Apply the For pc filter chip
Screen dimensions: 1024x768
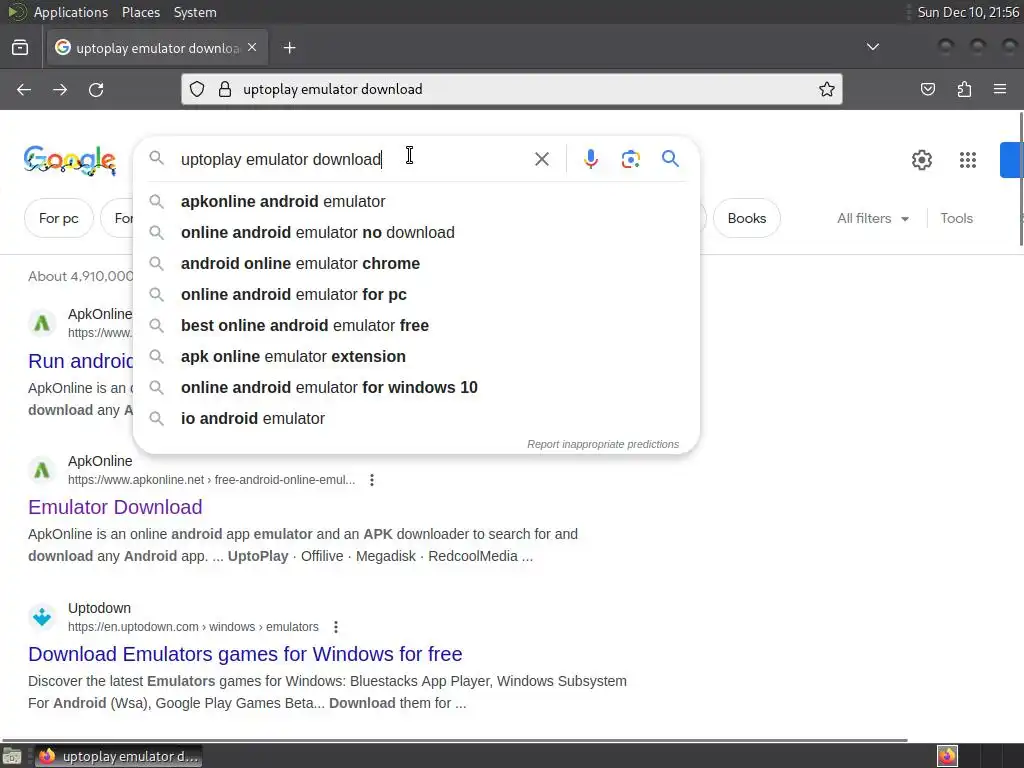coord(59,218)
